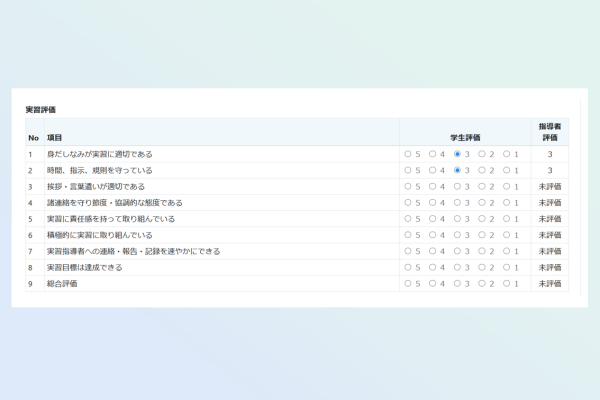Choose rating 2 for 時間、指示、規則を守っている
This screenshot has height=400, width=600.
tap(481, 171)
